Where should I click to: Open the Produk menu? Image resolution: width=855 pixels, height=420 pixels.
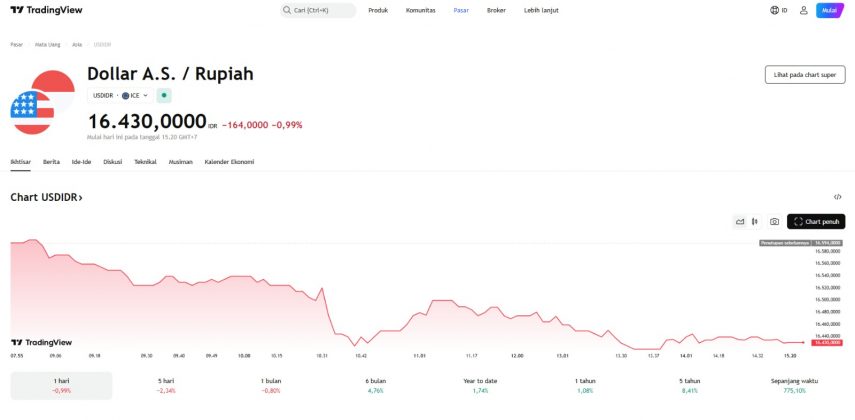click(378, 10)
